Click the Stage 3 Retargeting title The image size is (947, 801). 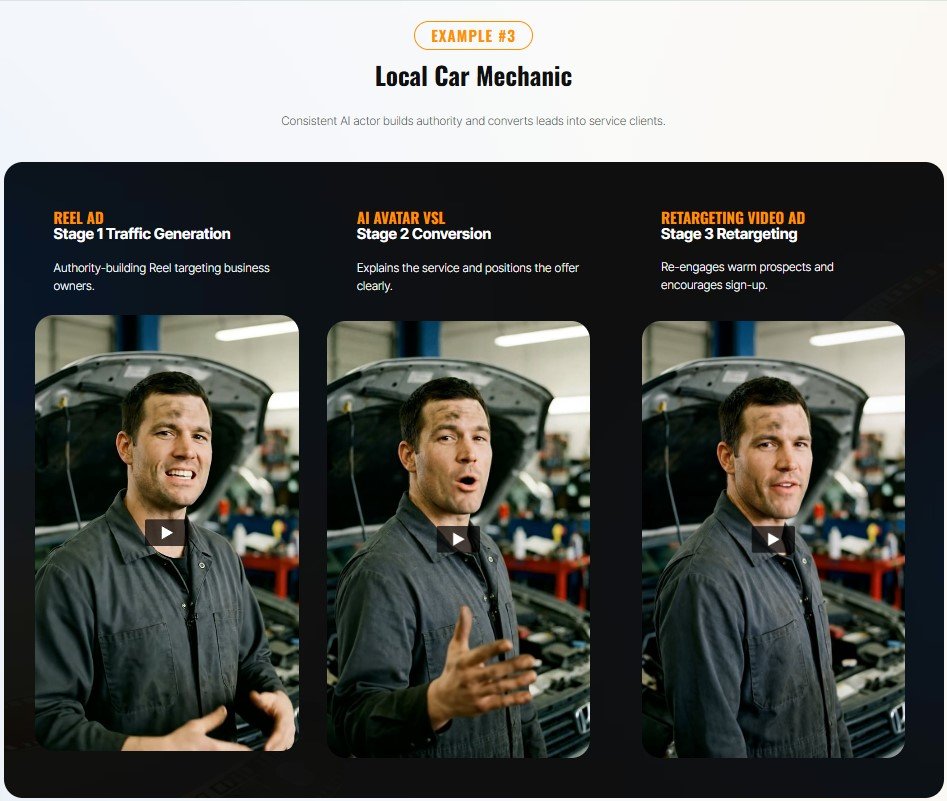coord(729,234)
